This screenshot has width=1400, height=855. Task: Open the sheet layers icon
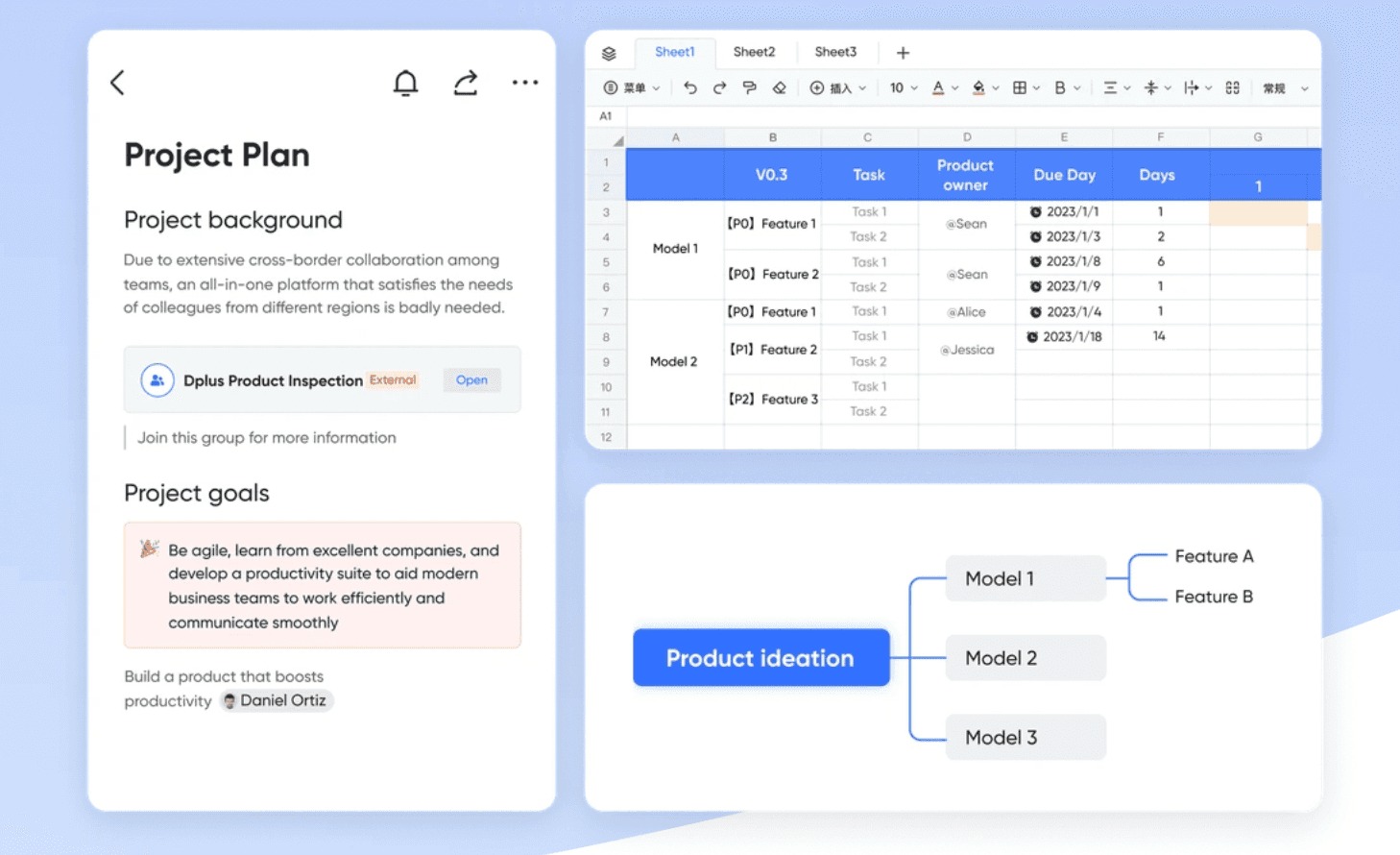pos(609,53)
